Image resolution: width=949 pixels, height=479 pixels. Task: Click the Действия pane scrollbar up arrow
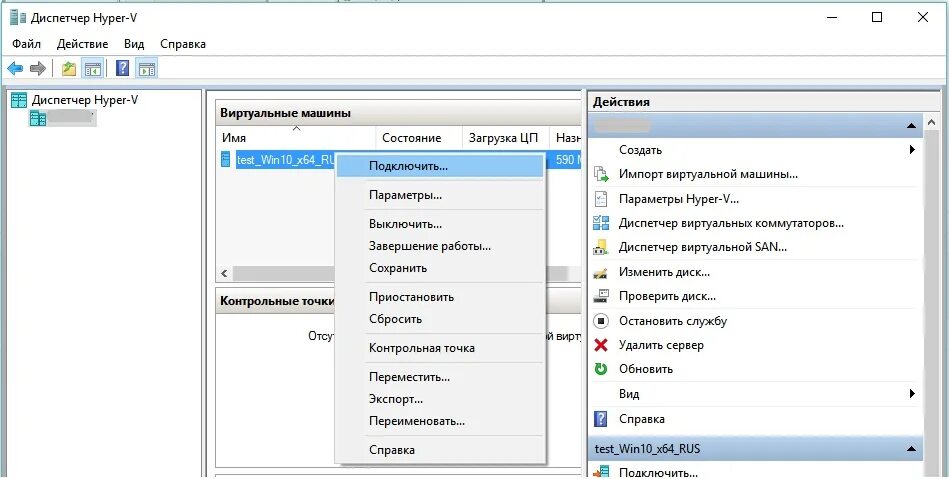click(x=931, y=123)
